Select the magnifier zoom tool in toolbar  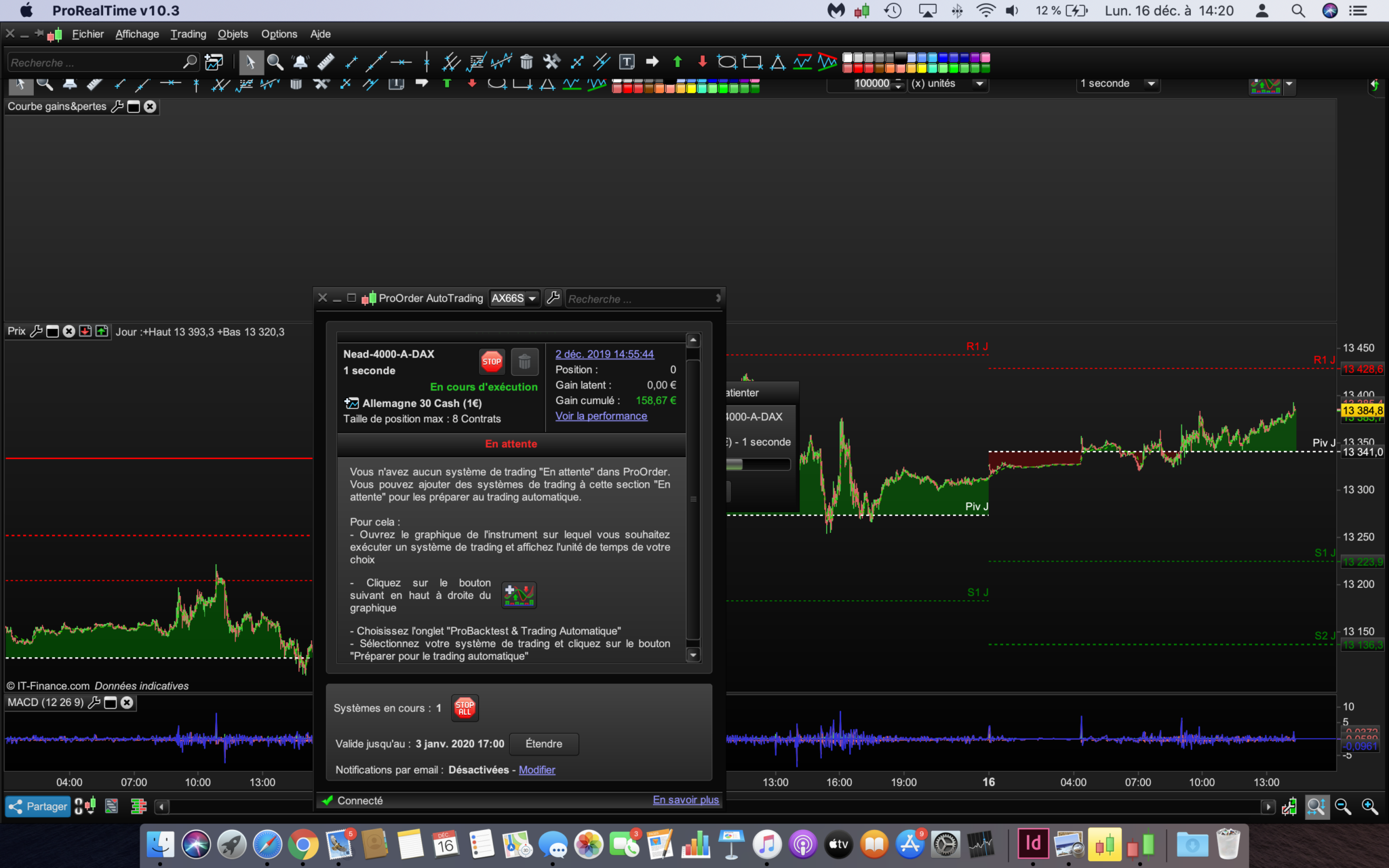[x=275, y=62]
